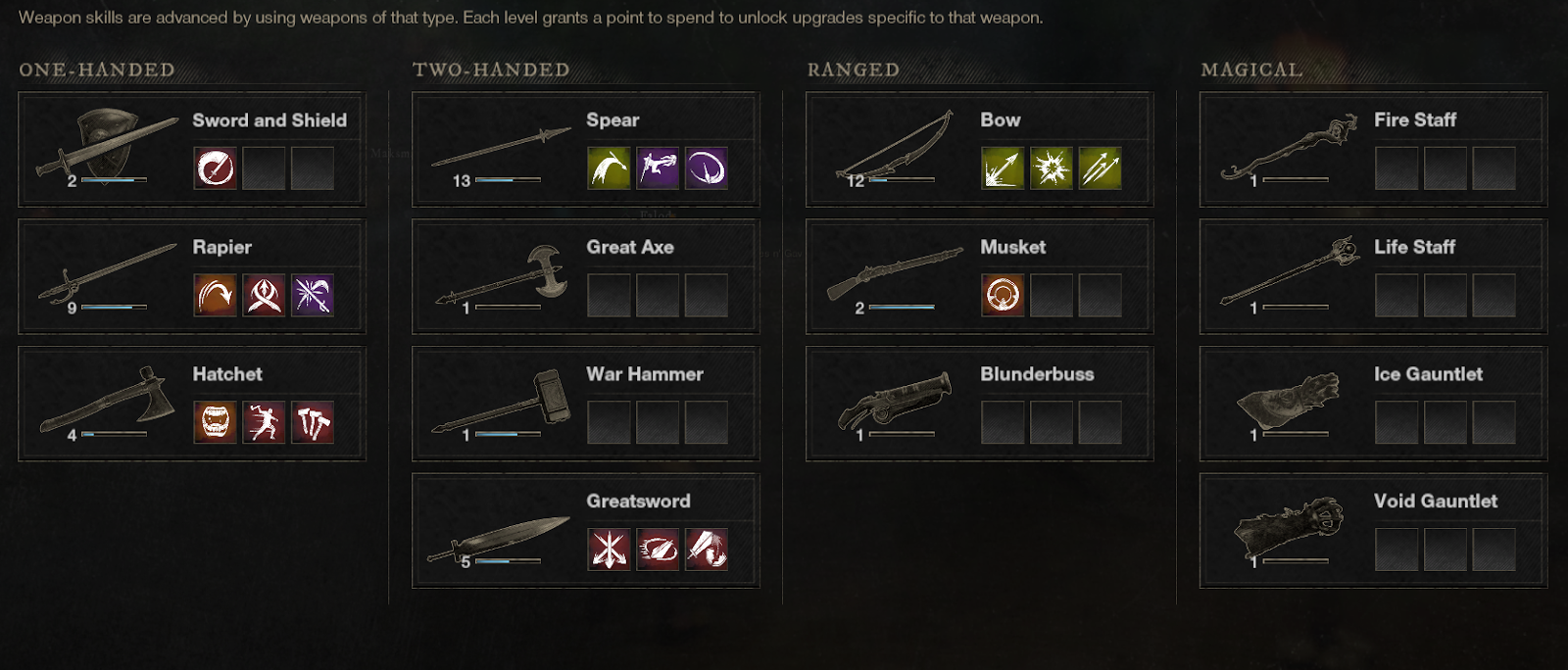Select the Ice Gauntlet first empty slot
This screenshot has width=1568, height=670.
tap(1396, 422)
